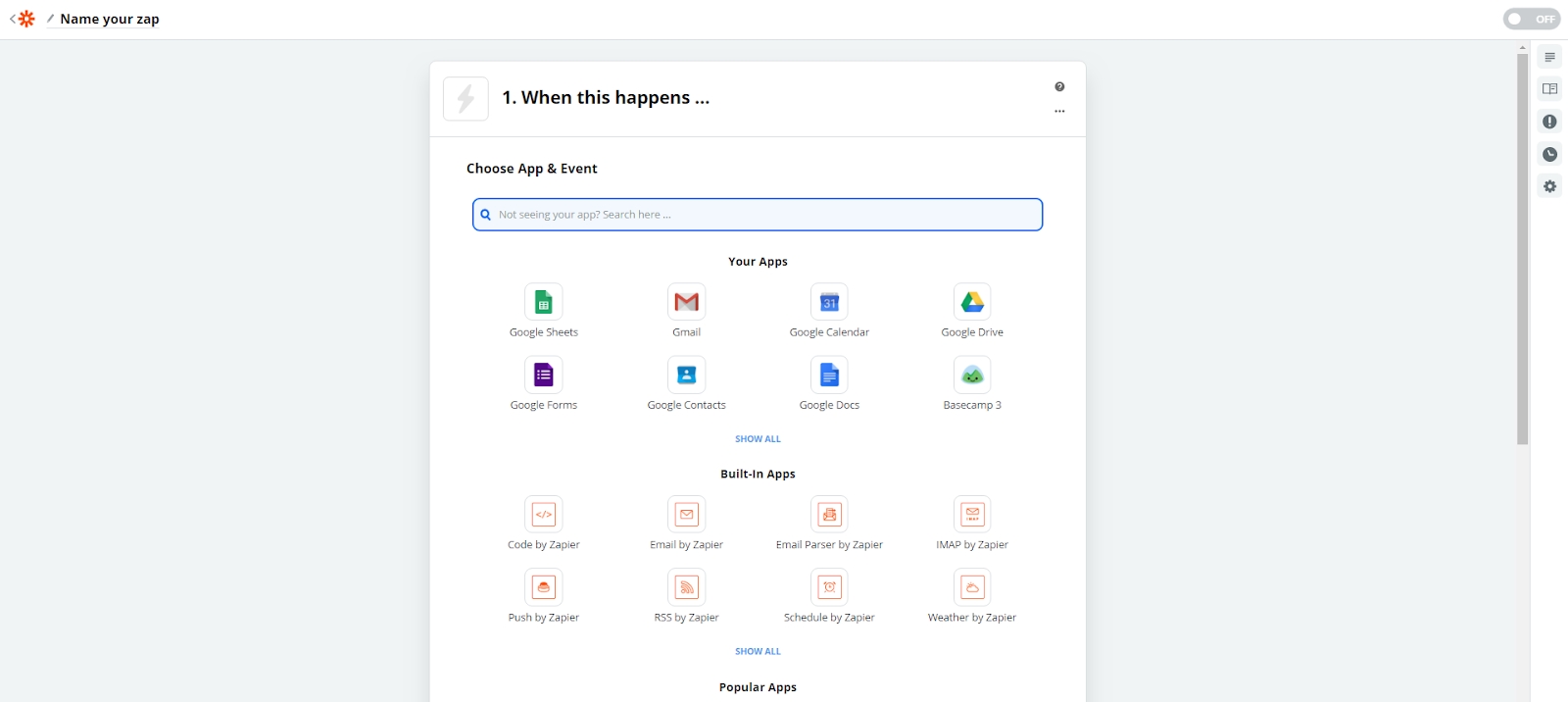Viewport: 1568px width, 702px height.
Task: Pick the RSS by Zapier app
Action: (x=686, y=587)
